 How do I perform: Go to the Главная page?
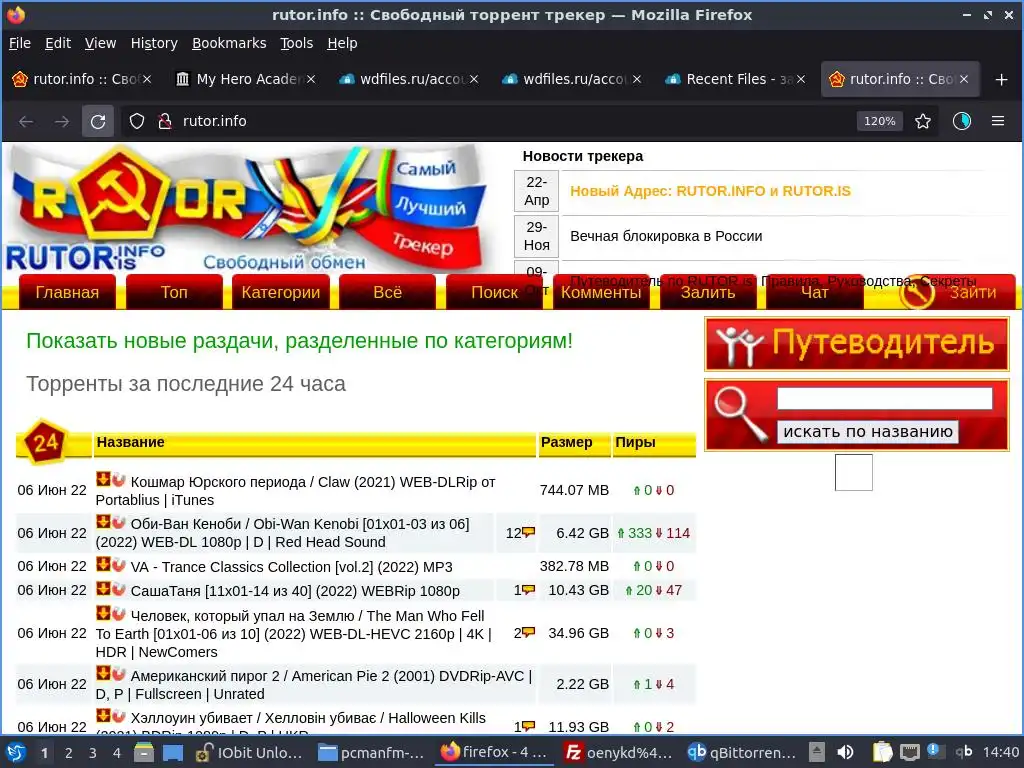[x=67, y=292]
